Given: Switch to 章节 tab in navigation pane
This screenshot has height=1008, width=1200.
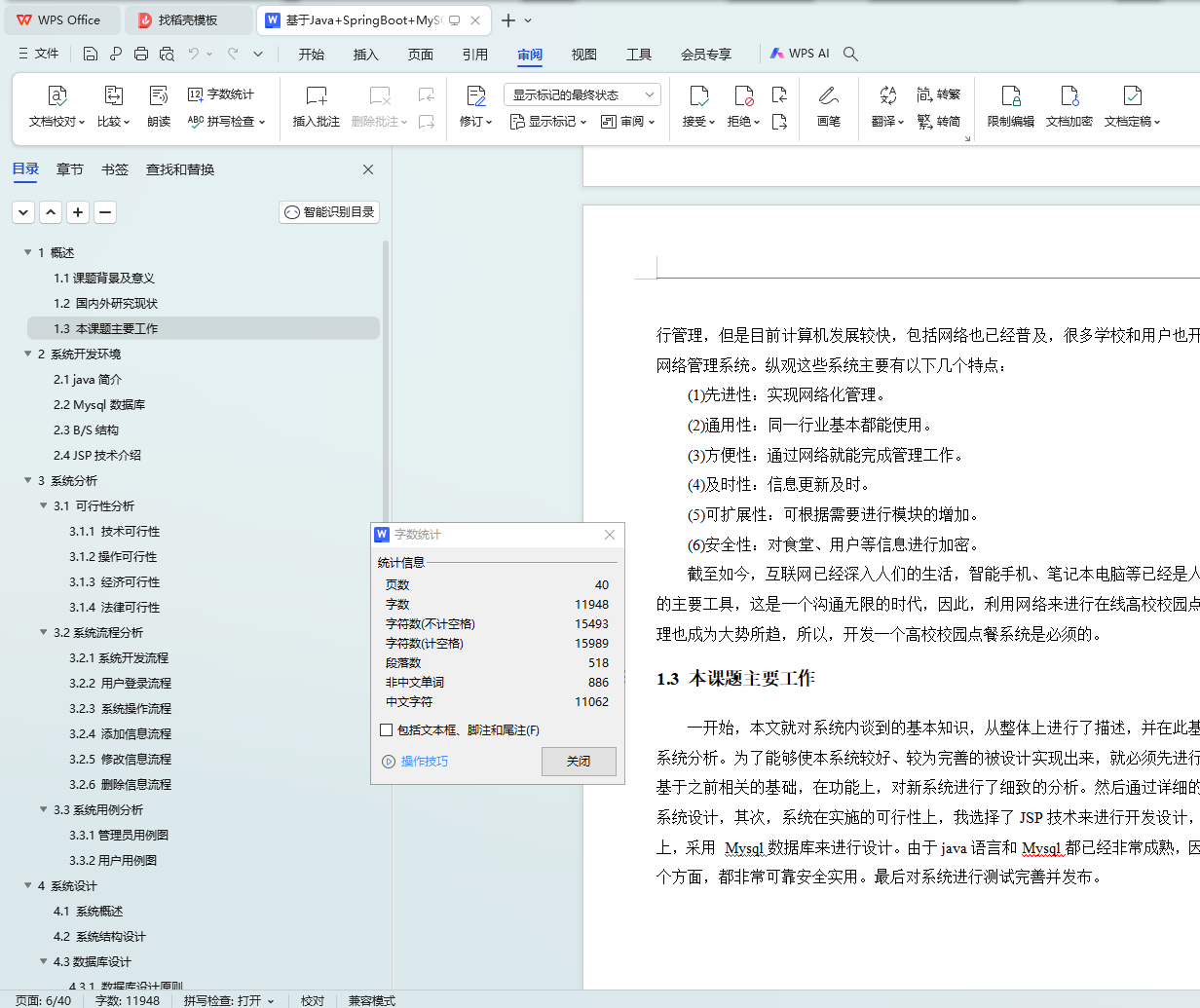Looking at the screenshot, I should pyautogui.click(x=70, y=169).
